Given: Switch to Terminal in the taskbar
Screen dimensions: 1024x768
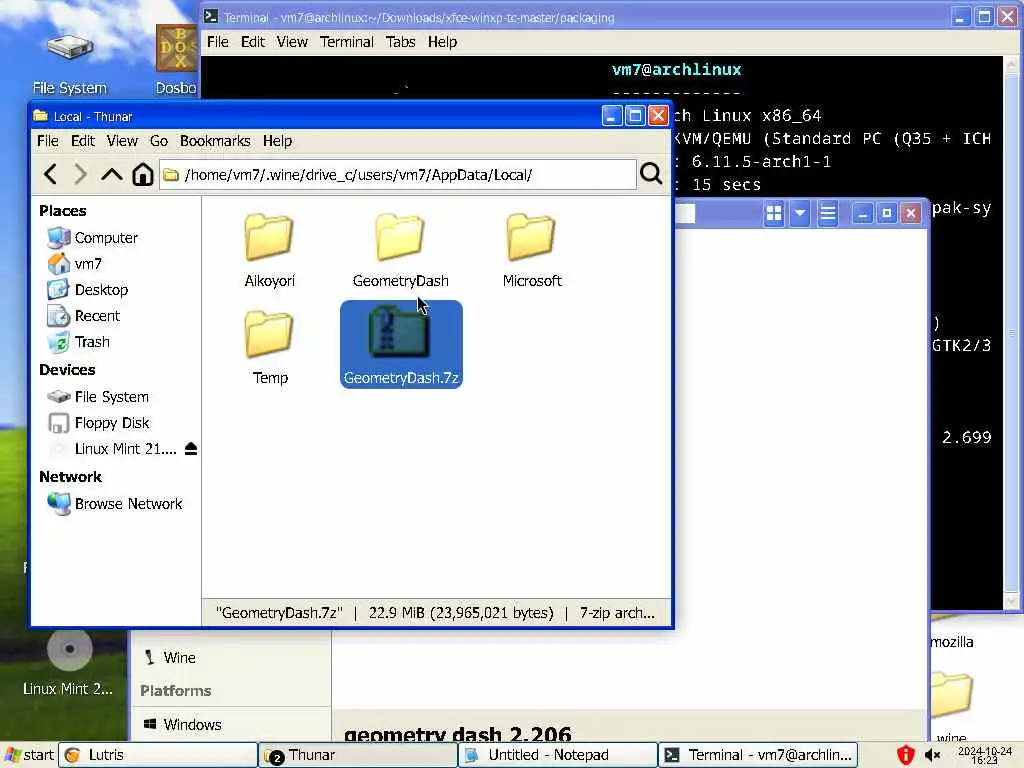Looking at the screenshot, I should pos(758,755).
